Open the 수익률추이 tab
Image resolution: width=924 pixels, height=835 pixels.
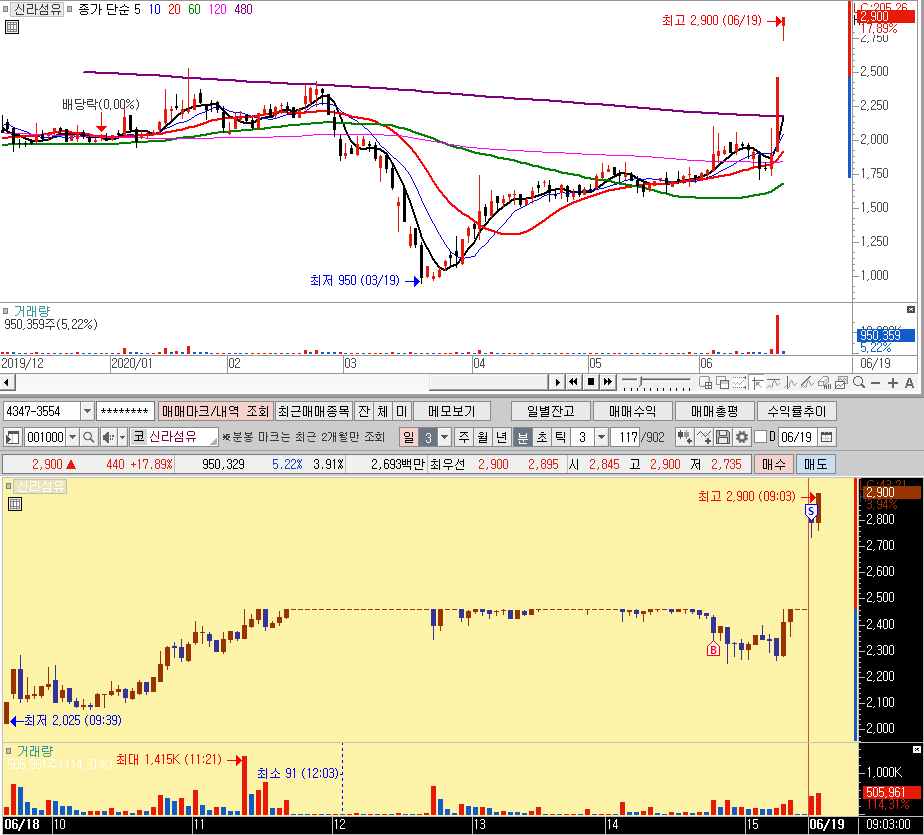pos(797,411)
